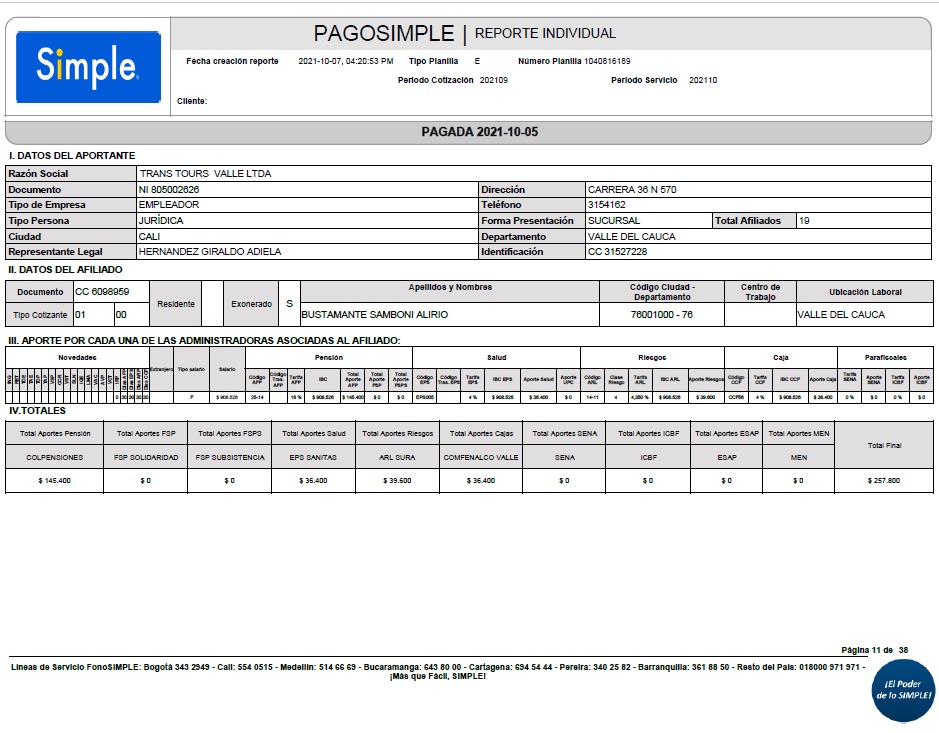
Task: Click the PAGOSIMPLE report title
Action: [x=384, y=33]
